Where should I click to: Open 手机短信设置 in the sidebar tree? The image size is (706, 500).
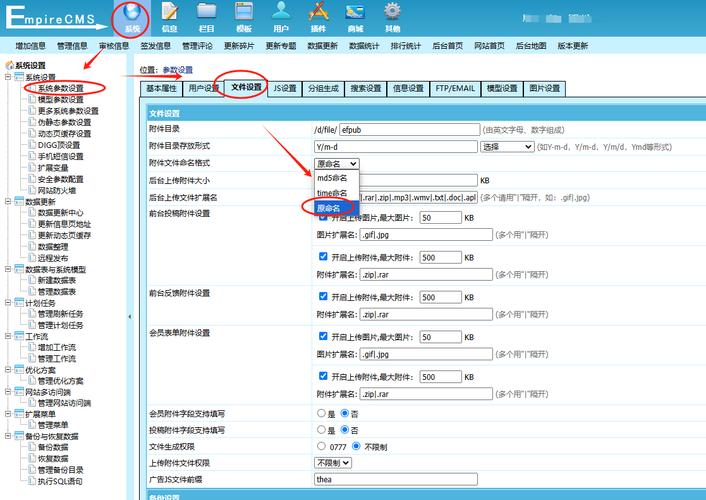pyautogui.click(x=61, y=156)
